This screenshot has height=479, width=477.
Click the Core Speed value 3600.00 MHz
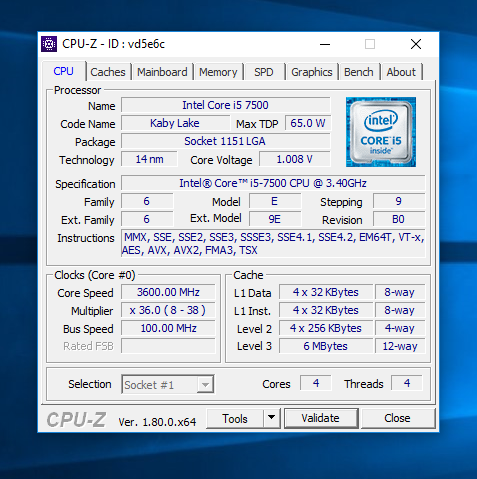168,292
